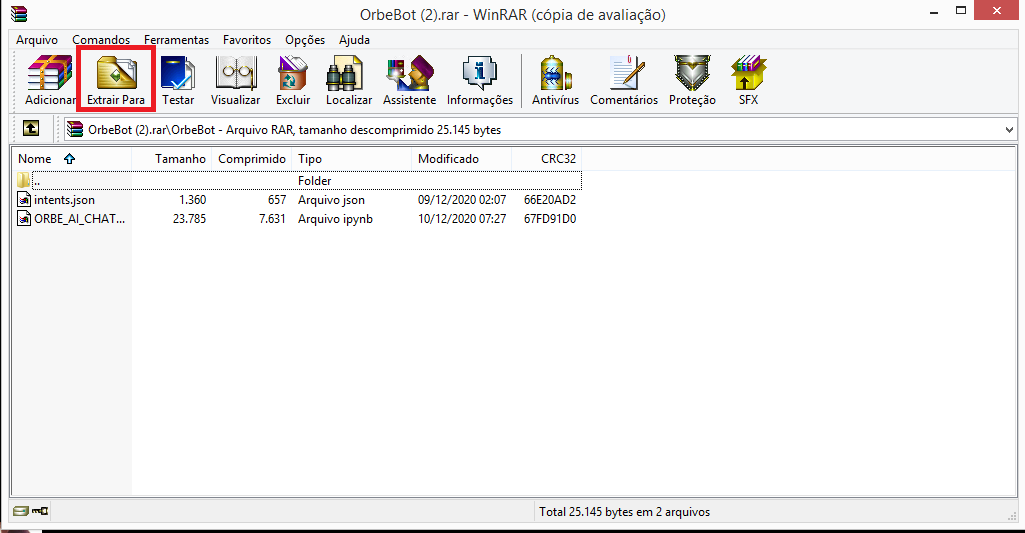Click the Excluir delete icon
This screenshot has height=533, width=1025.
pyautogui.click(x=293, y=73)
